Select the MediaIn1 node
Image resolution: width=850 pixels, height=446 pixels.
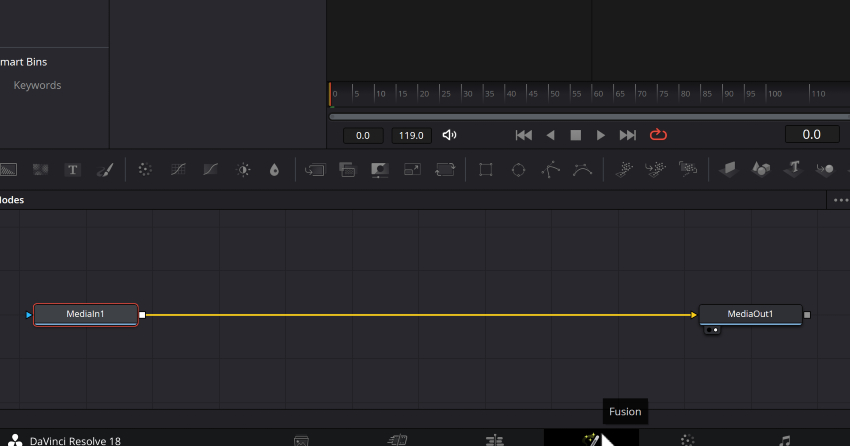86,314
